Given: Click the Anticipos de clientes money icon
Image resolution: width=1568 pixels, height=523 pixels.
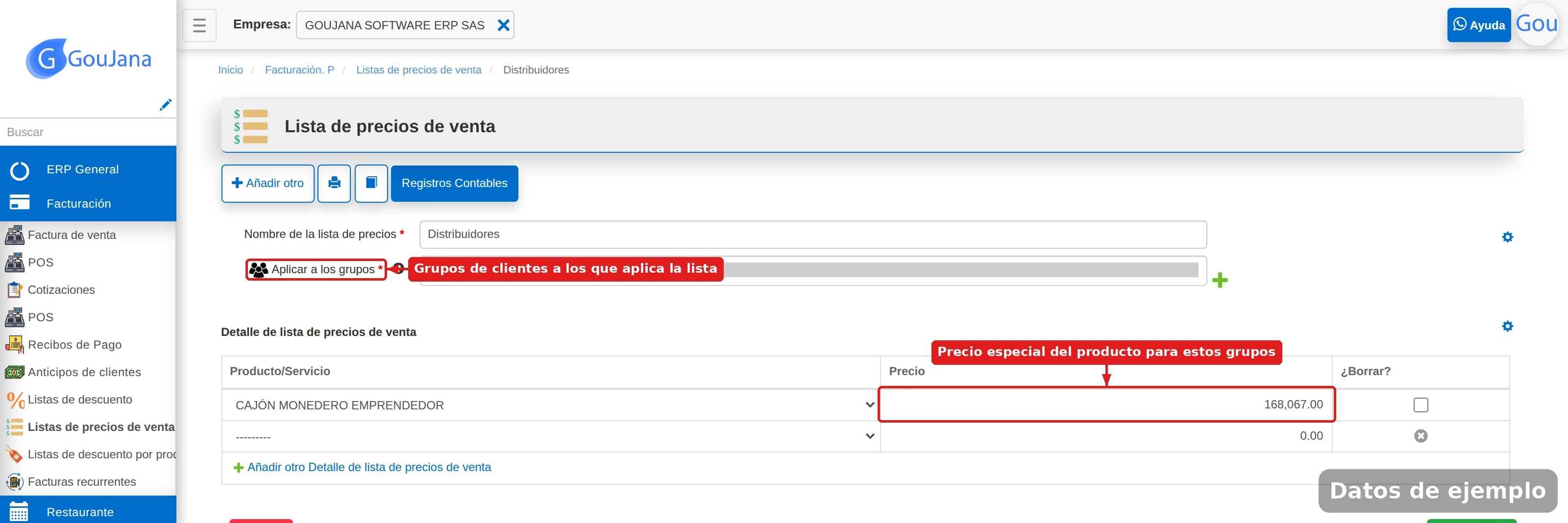Looking at the screenshot, I should tap(15, 372).
